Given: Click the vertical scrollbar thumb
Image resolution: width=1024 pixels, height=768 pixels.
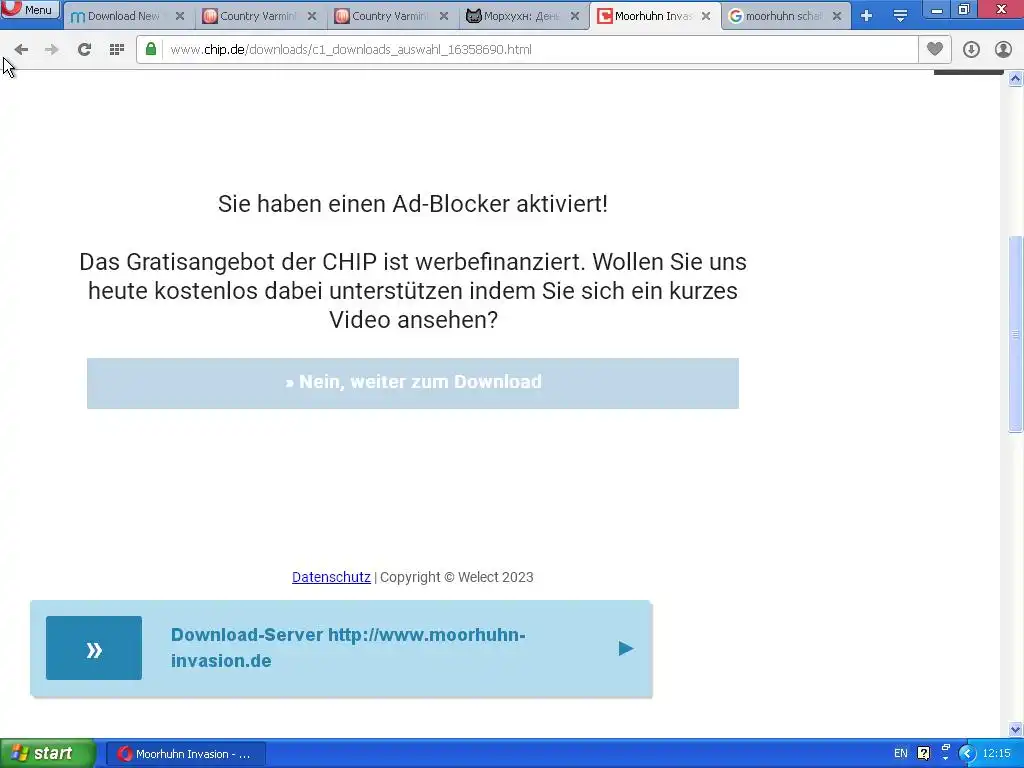Looking at the screenshot, I should [x=1015, y=334].
